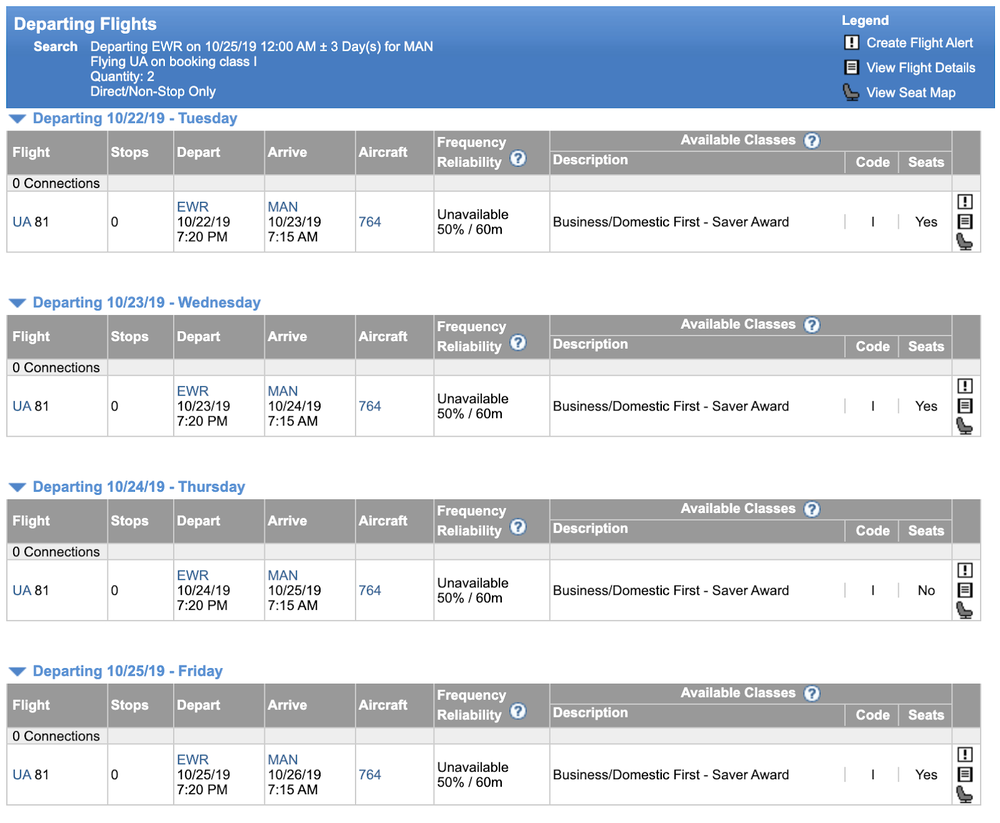The height and width of the screenshot is (823, 1000).
Task: Open seat map for 10/22/19 flight
Action: click(964, 242)
